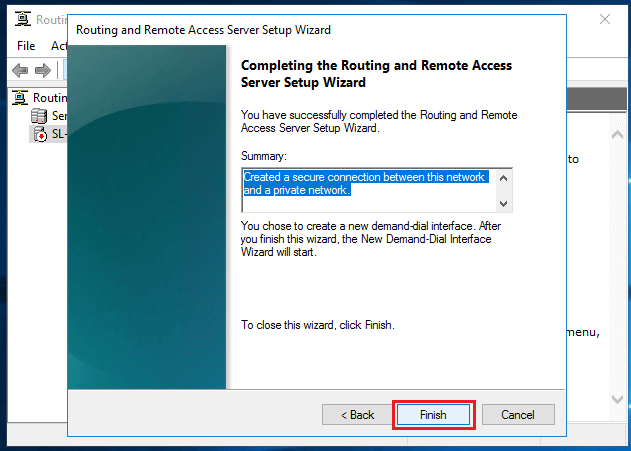Click up arrow of console scrollbar
The image size is (631, 451).
click(617, 135)
